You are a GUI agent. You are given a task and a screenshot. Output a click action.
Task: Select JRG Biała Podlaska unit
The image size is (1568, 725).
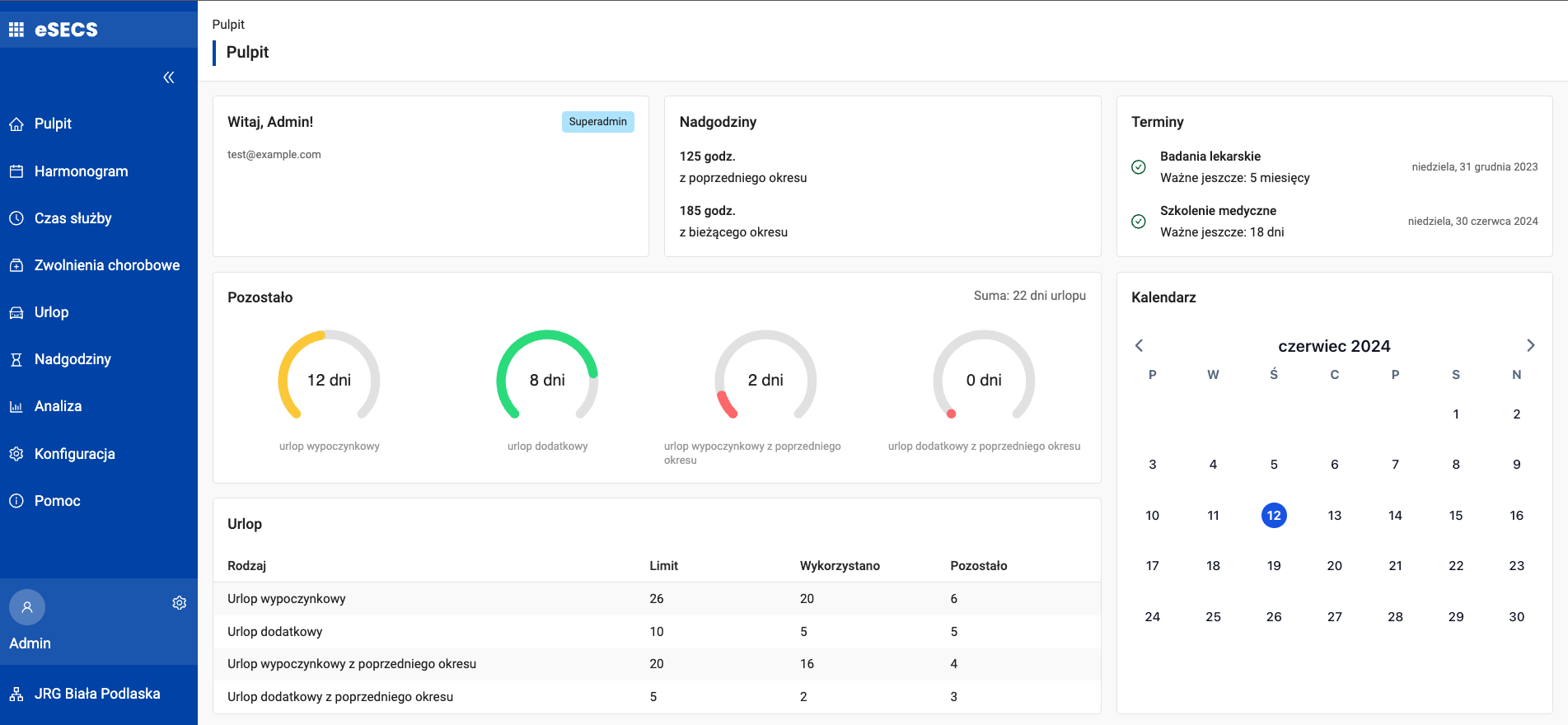tap(97, 694)
